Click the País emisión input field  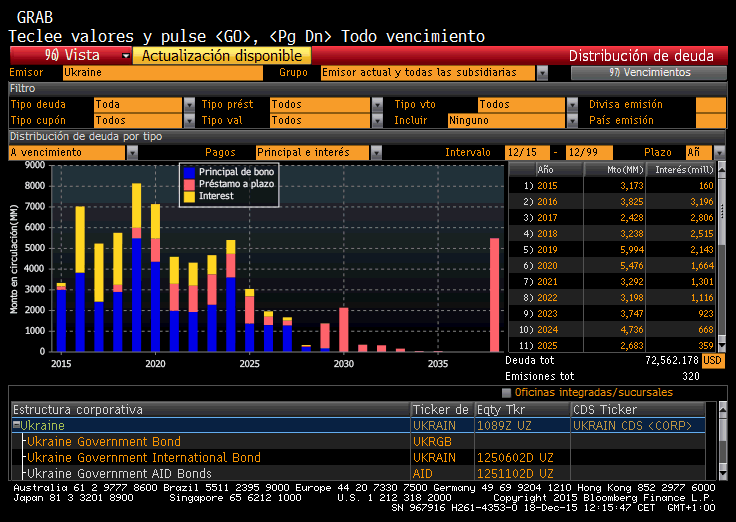711,121
